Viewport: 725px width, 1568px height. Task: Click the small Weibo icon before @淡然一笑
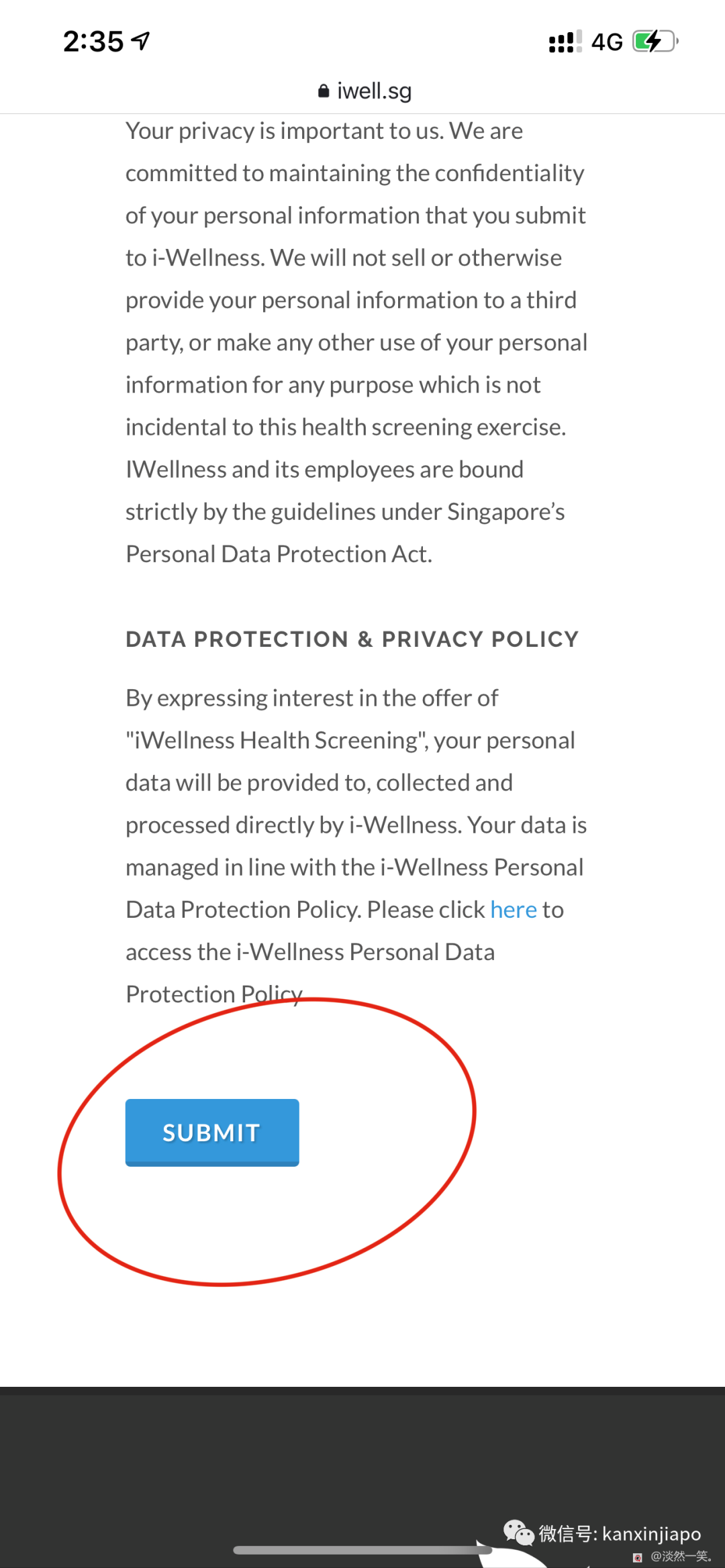(x=638, y=1557)
